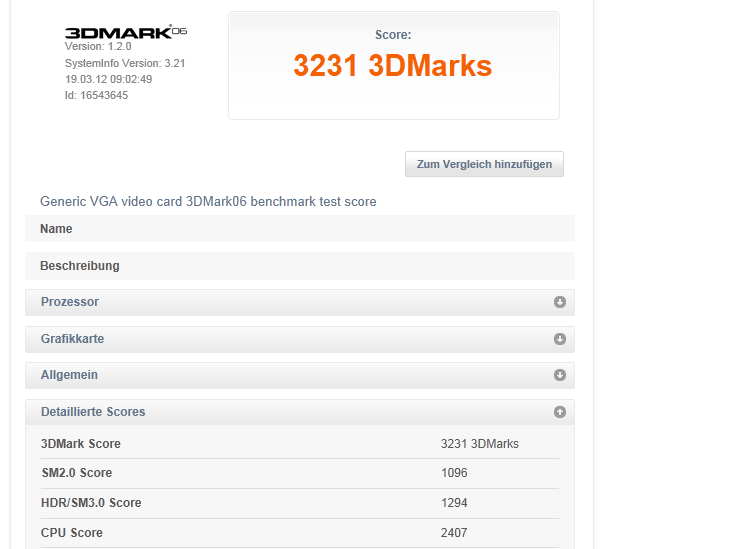
Task: Expand Grafikkarte section arrow icon
Action: point(560,339)
